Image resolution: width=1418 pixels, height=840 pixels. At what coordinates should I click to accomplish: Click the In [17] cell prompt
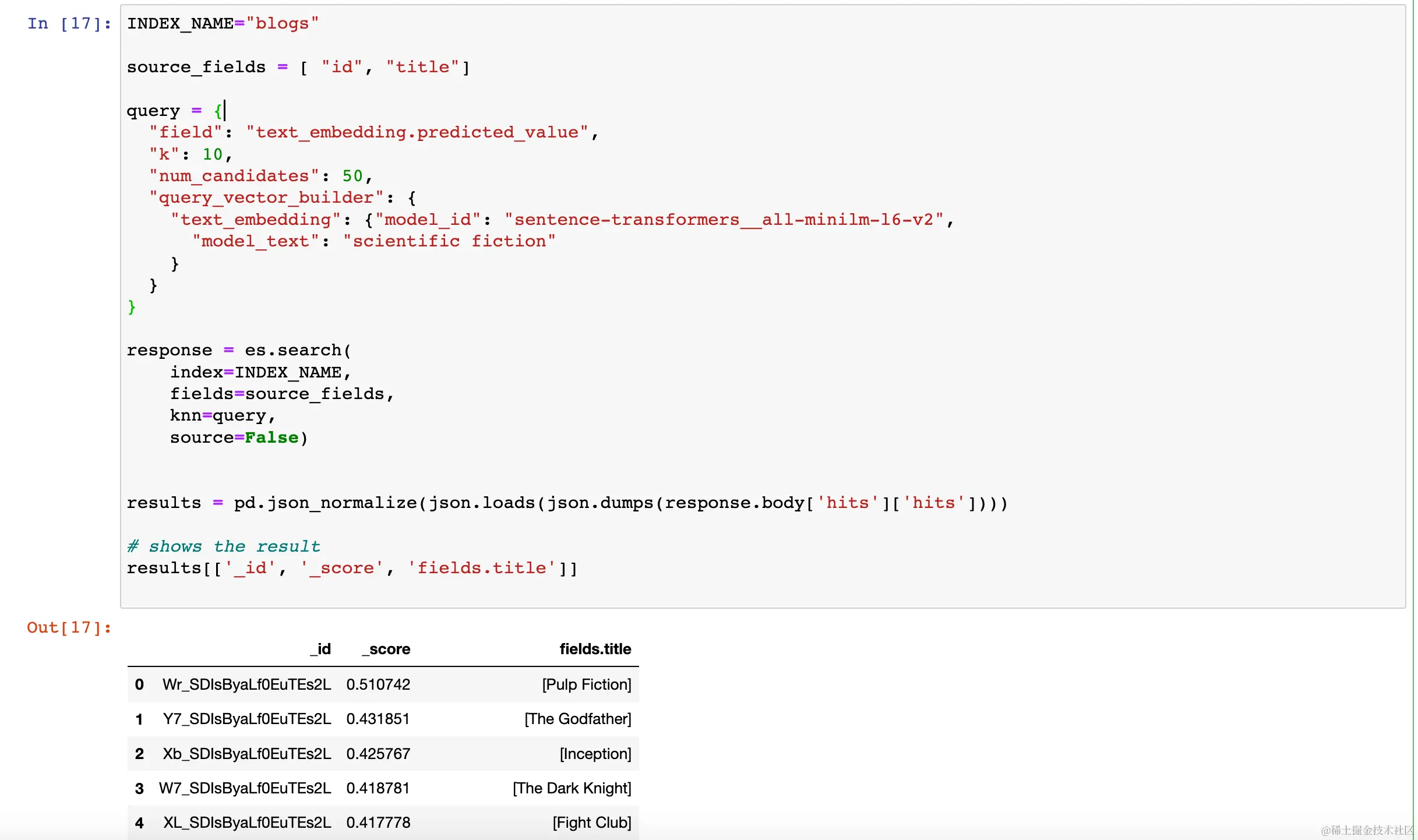coord(69,23)
